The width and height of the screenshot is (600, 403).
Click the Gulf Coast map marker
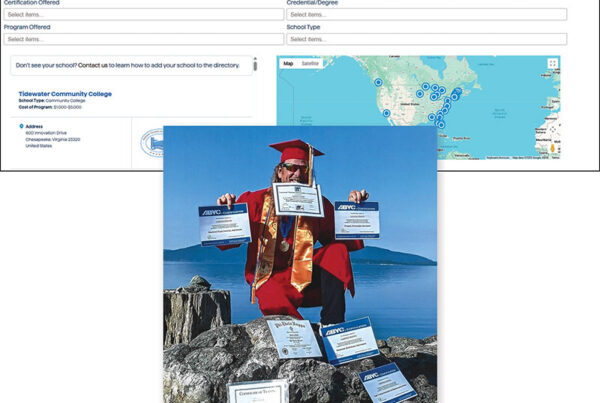[x=432, y=116]
